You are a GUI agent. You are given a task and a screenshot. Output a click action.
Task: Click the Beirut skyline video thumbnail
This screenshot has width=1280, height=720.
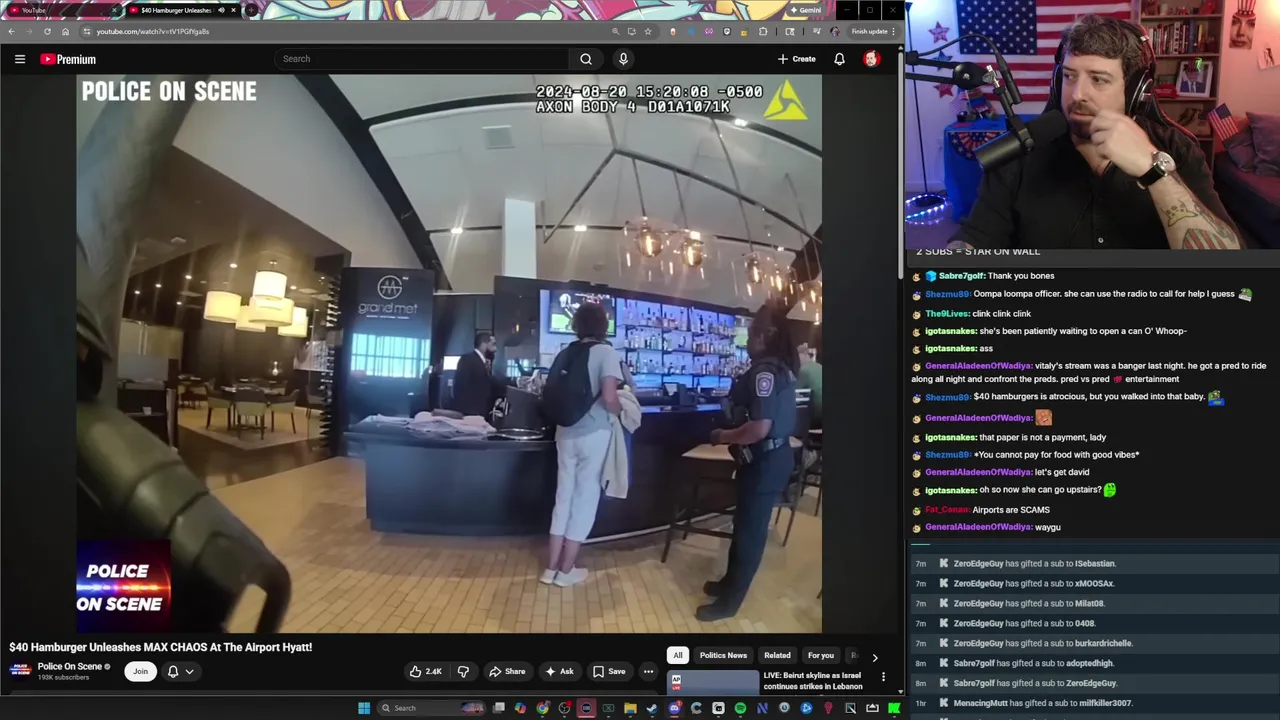pos(713,682)
